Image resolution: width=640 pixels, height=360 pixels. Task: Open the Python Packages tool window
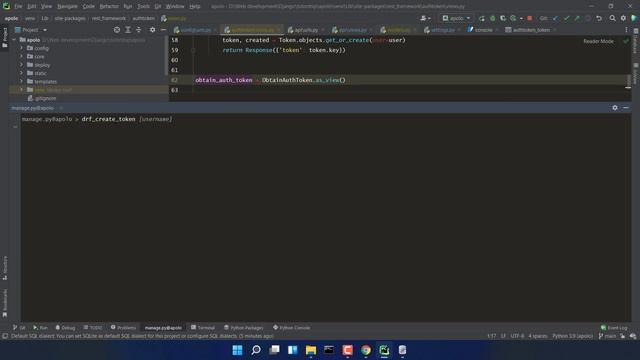click(244, 328)
